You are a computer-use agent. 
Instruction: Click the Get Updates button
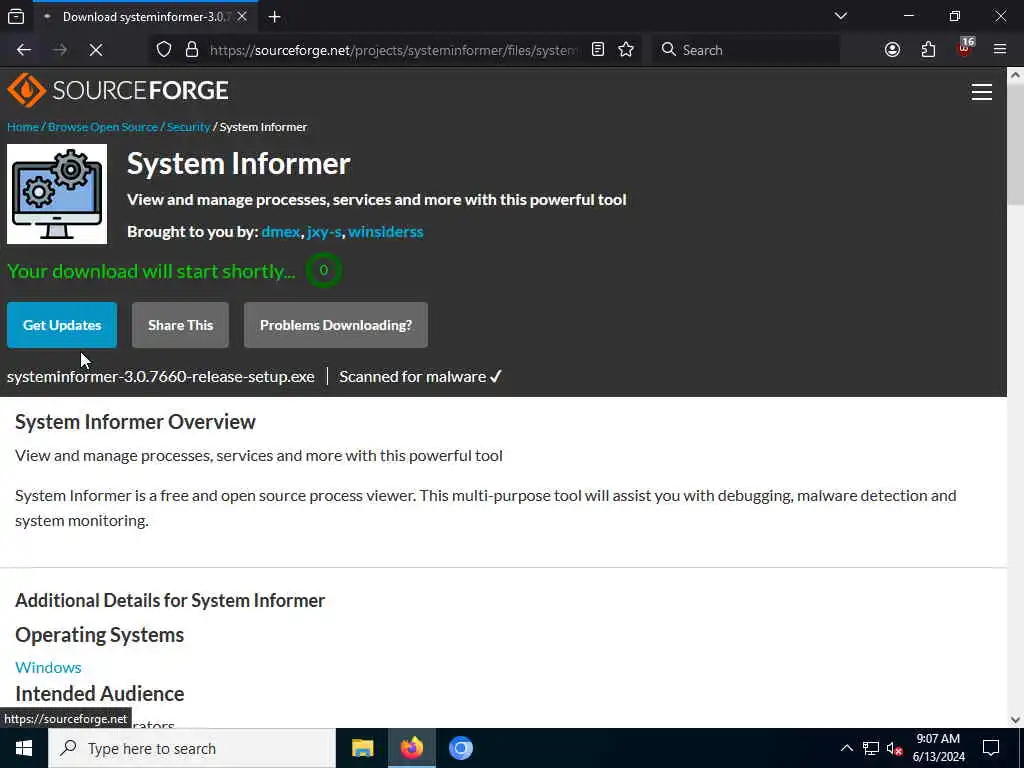62,325
